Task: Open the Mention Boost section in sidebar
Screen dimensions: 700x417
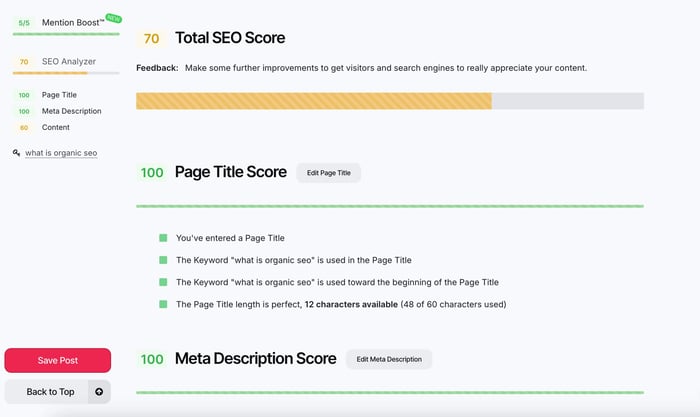Action: (x=72, y=22)
